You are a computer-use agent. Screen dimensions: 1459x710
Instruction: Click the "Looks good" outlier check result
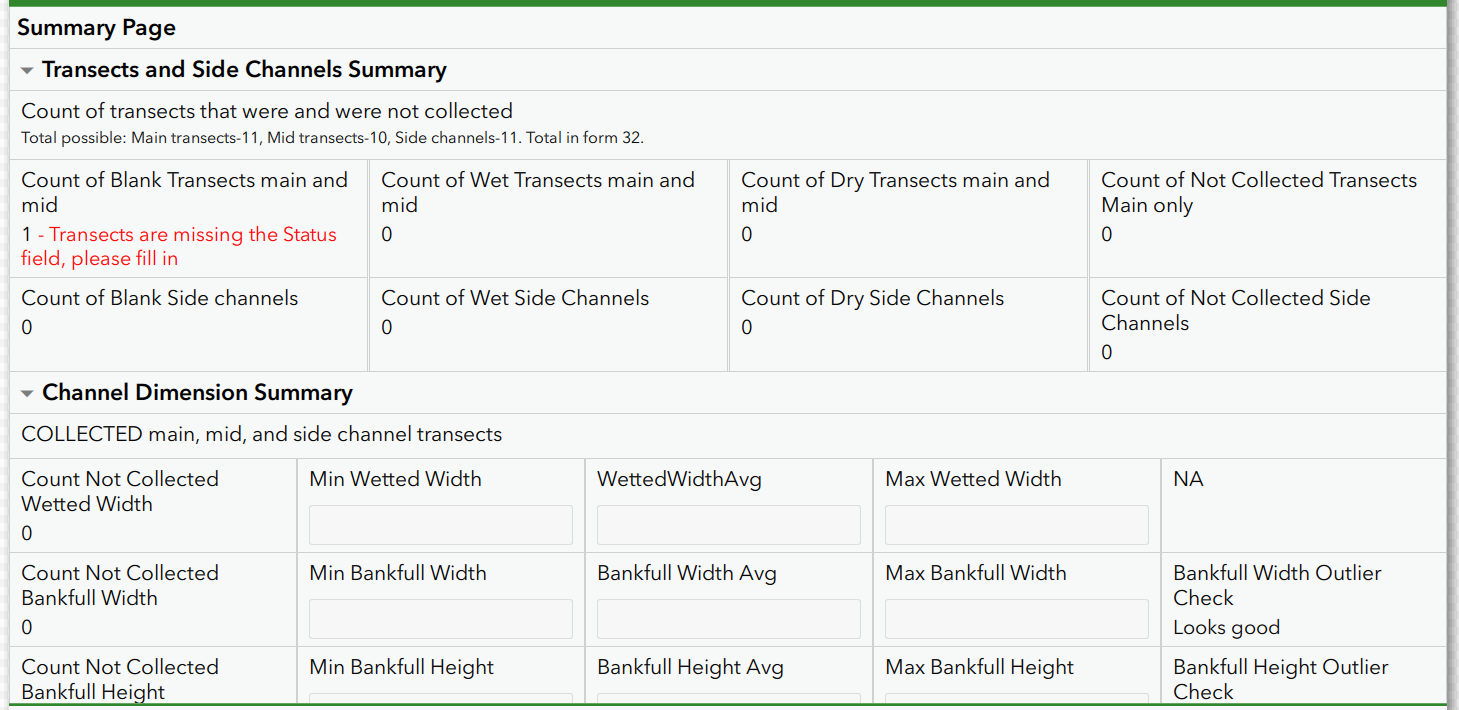tap(1226, 628)
